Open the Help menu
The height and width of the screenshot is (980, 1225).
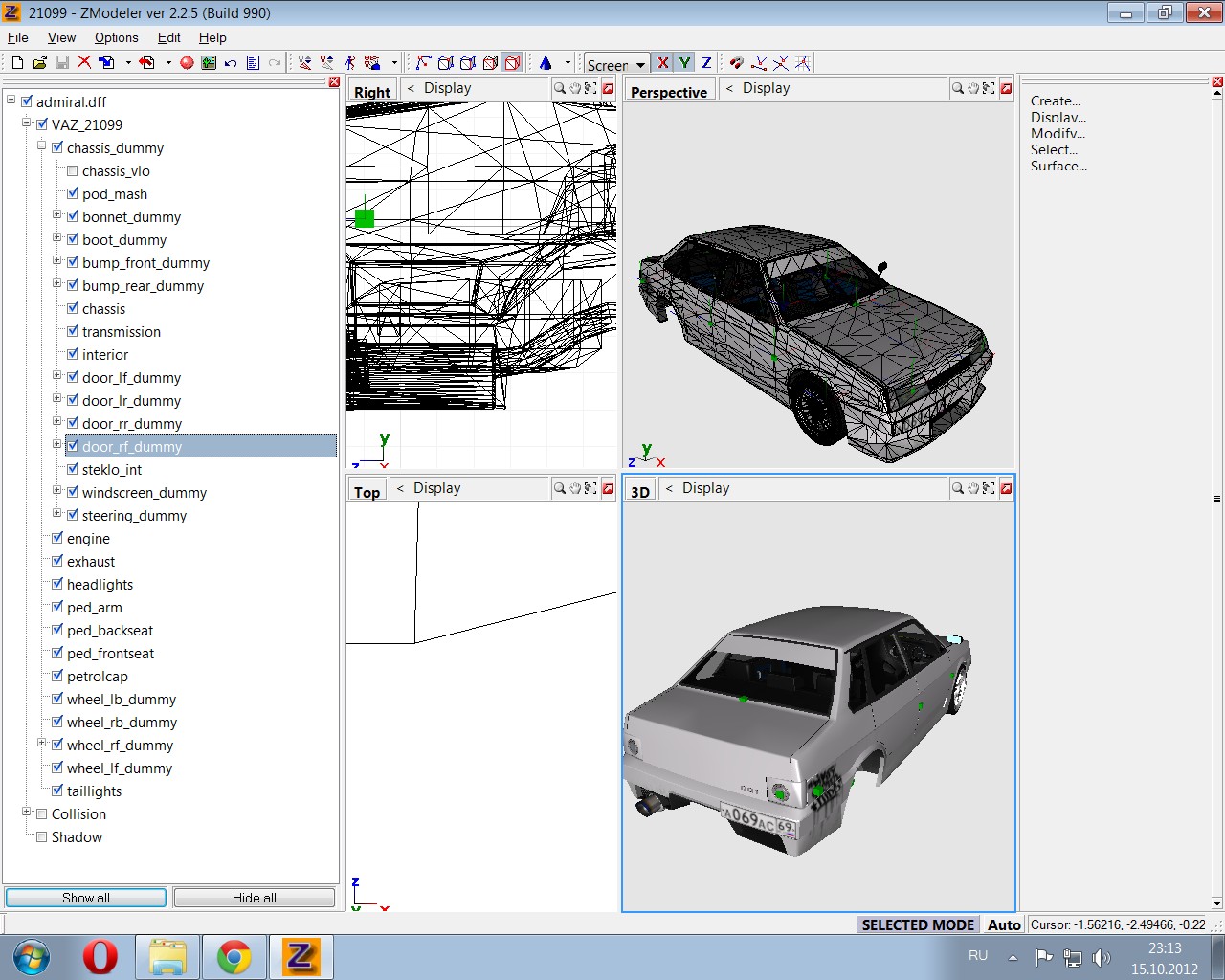[x=212, y=37]
